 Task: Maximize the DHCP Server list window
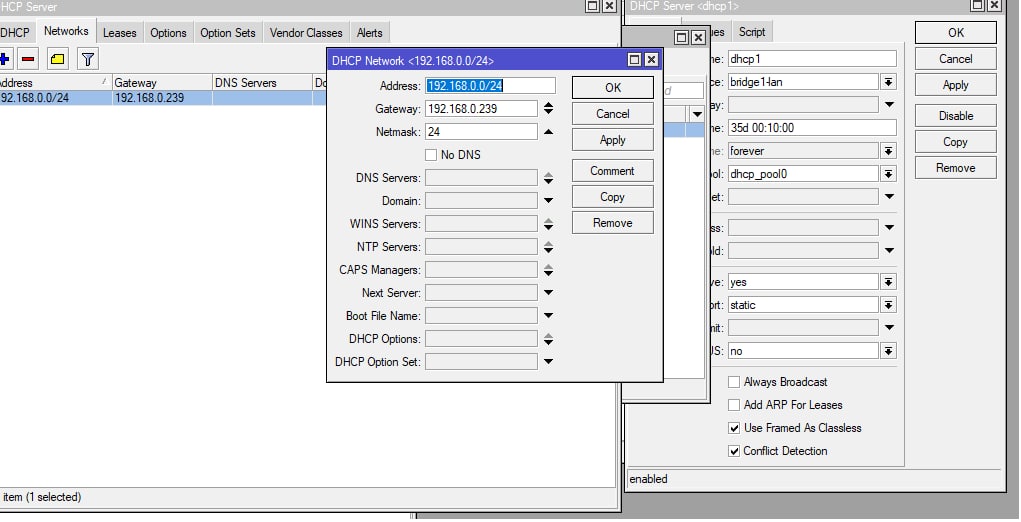click(x=593, y=6)
